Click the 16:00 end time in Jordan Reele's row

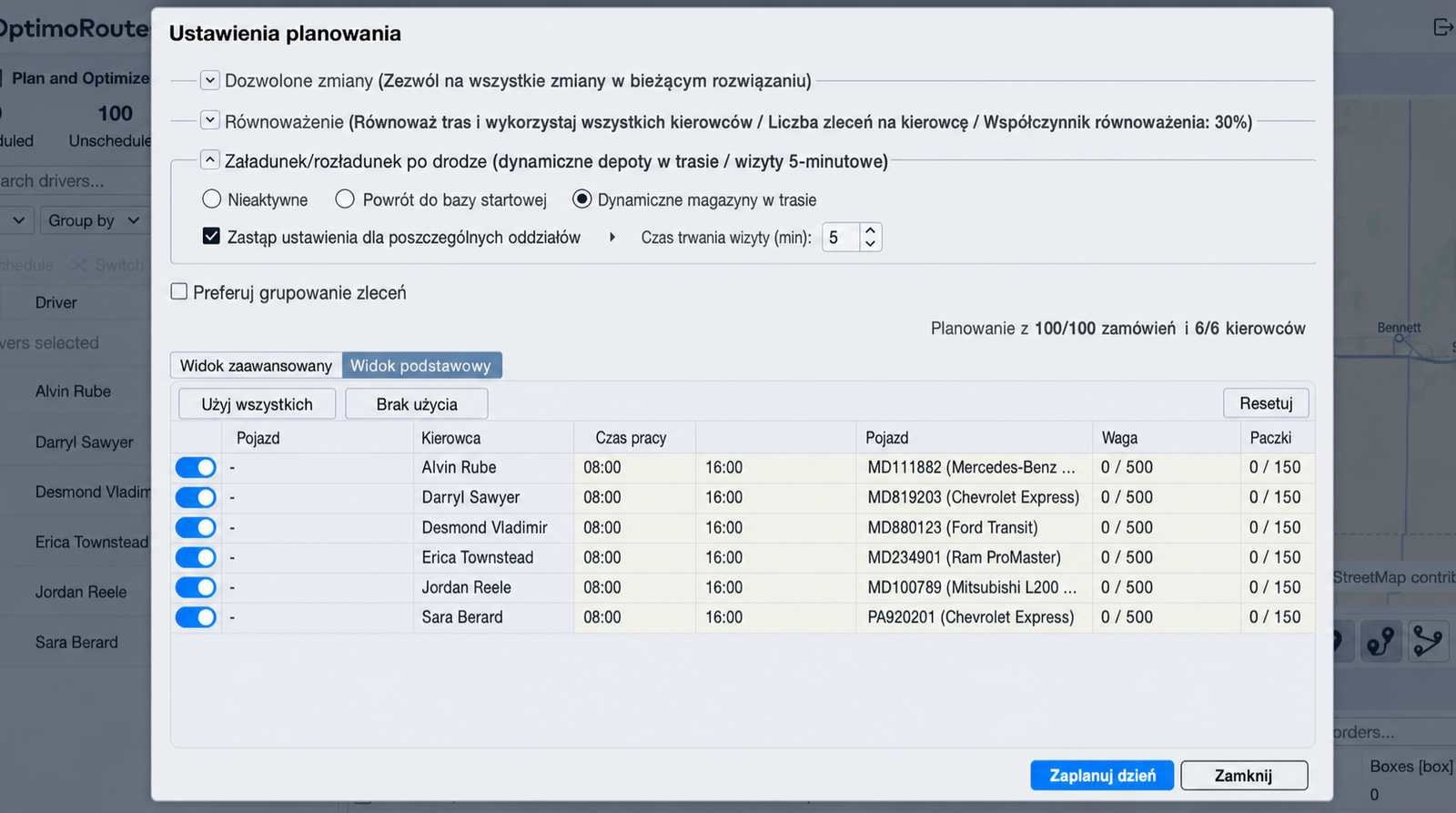pos(724,587)
